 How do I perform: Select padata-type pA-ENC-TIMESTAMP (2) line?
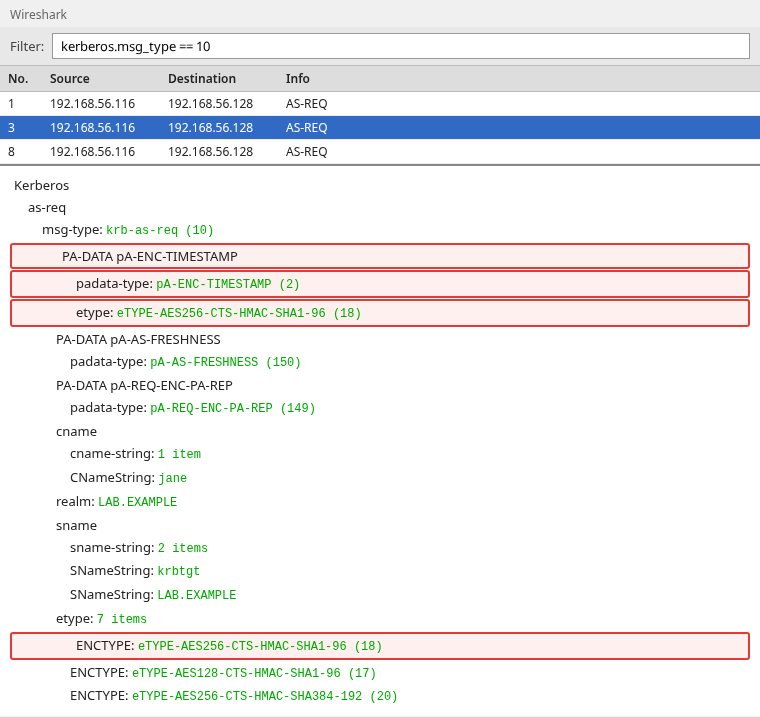(x=380, y=284)
